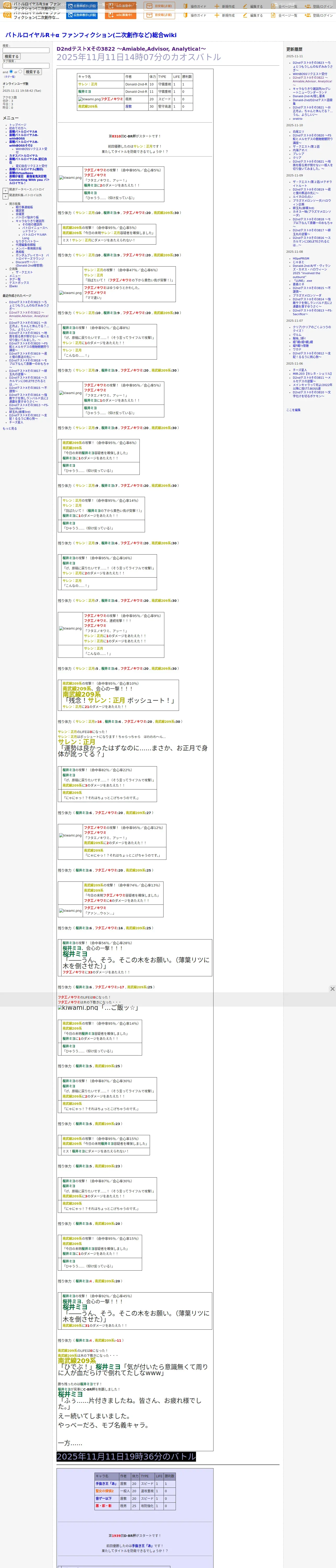Open 内海アオバ in the 更新履歴 list
336x1568 pixels.
click(x=300, y=150)
